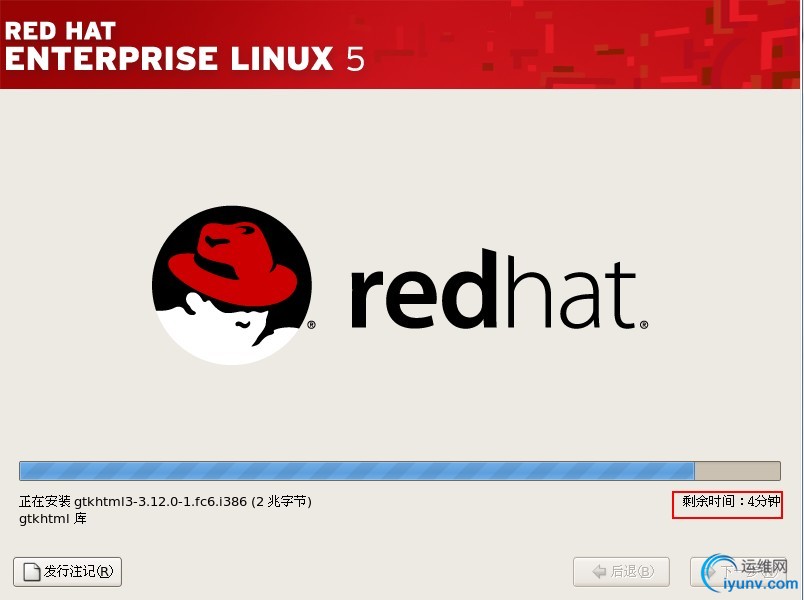Click the RED HAT text in the banner
Screen dimensions: 804x600
coord(60,31)
